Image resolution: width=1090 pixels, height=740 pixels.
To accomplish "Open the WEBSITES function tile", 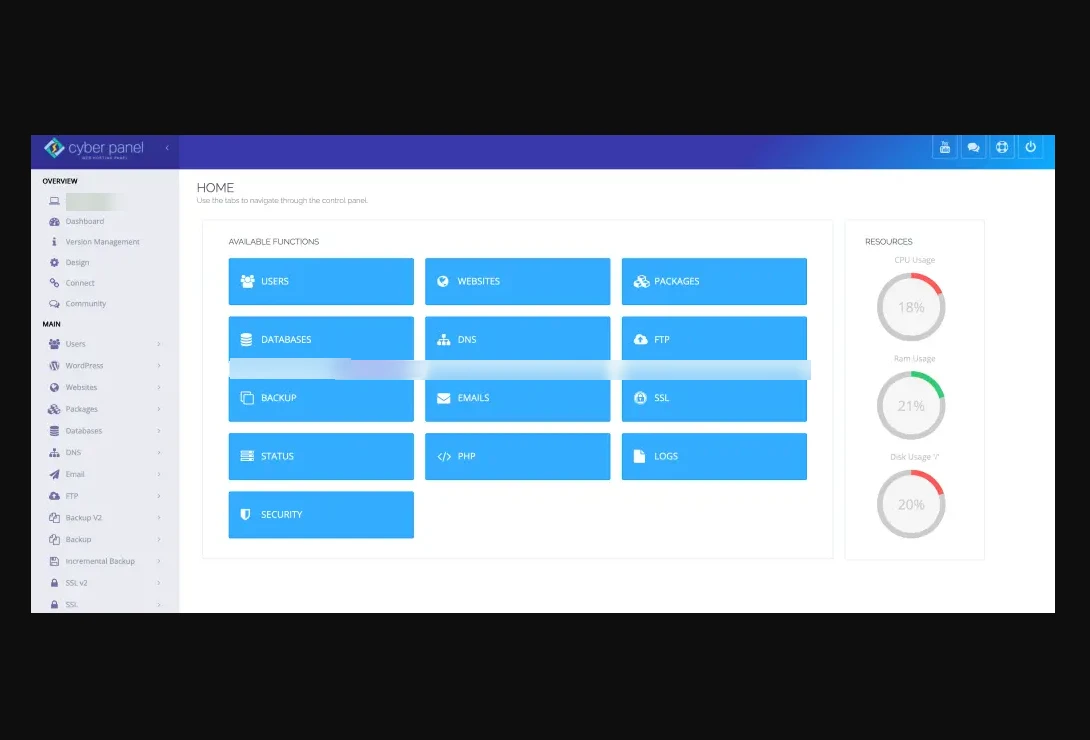I will point(517,281).
